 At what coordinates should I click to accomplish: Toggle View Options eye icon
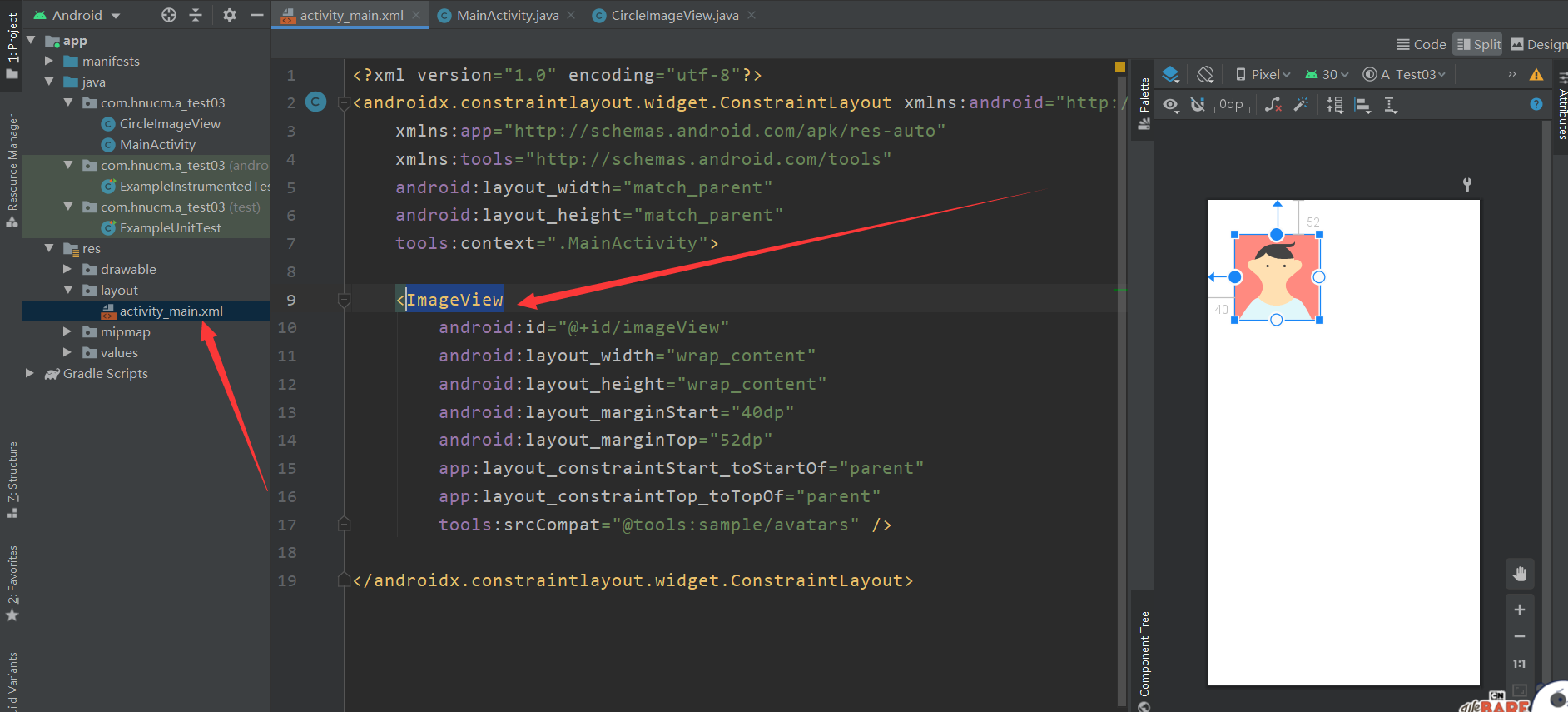click(x=1171, y=105)
